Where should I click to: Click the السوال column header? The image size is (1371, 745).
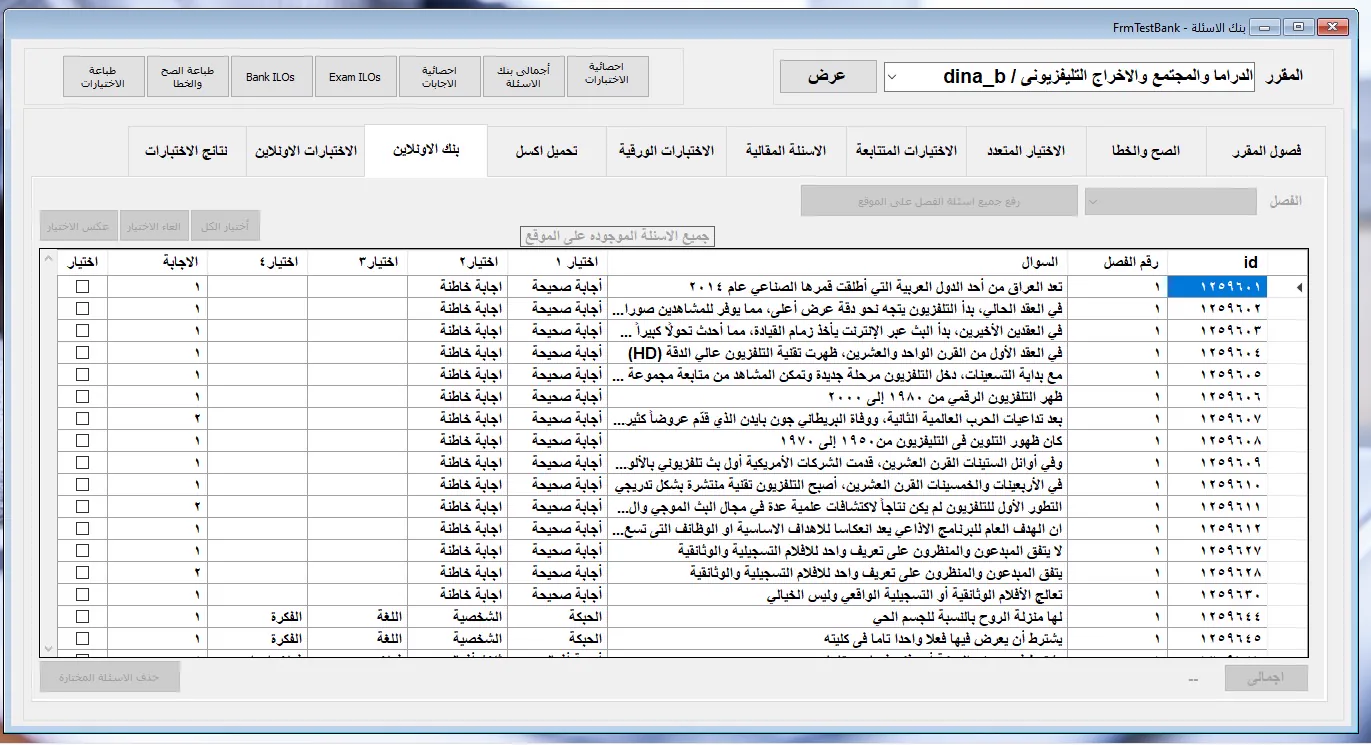tap(837, 262)
